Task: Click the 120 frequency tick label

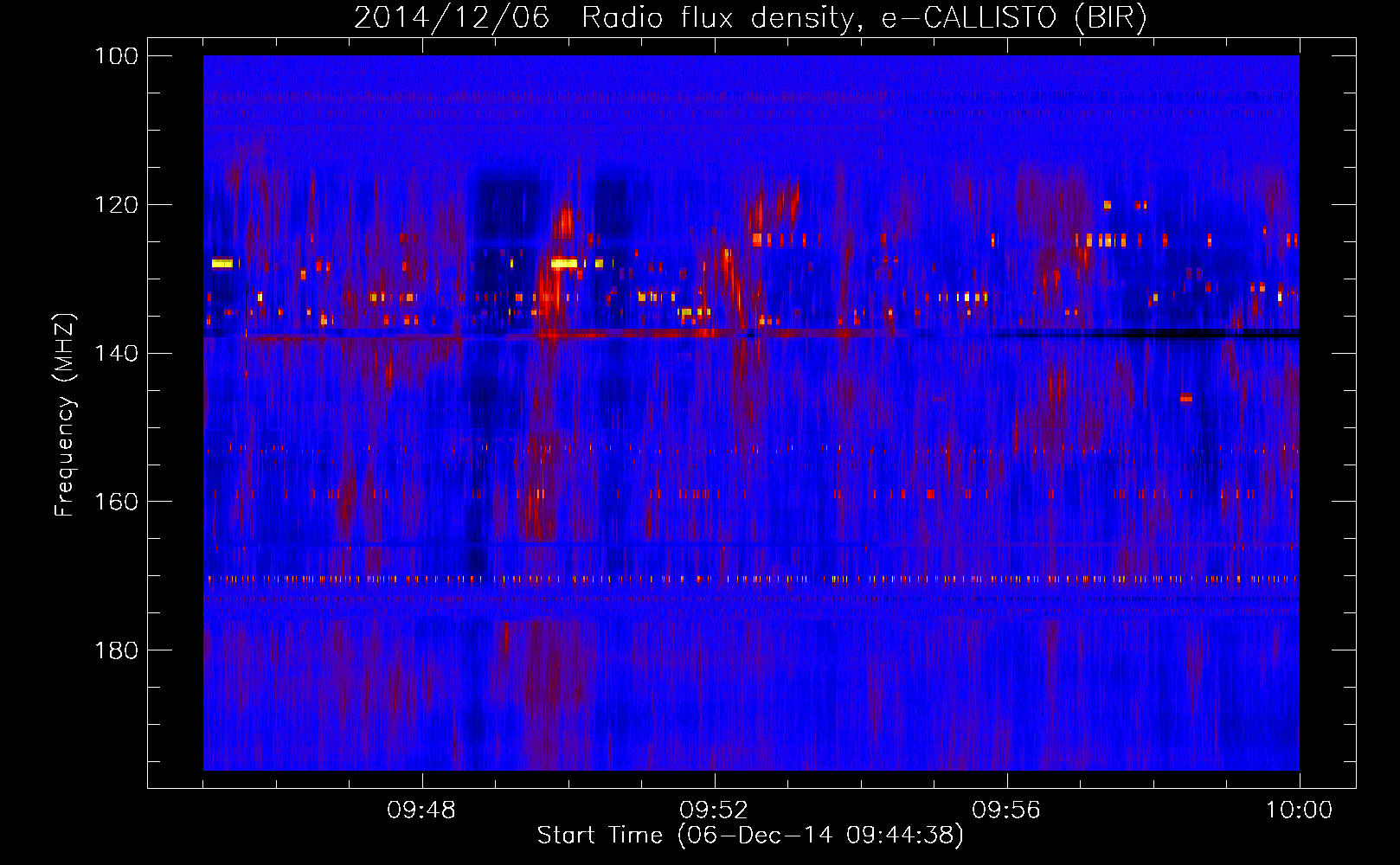Action: tap(117, 205)
